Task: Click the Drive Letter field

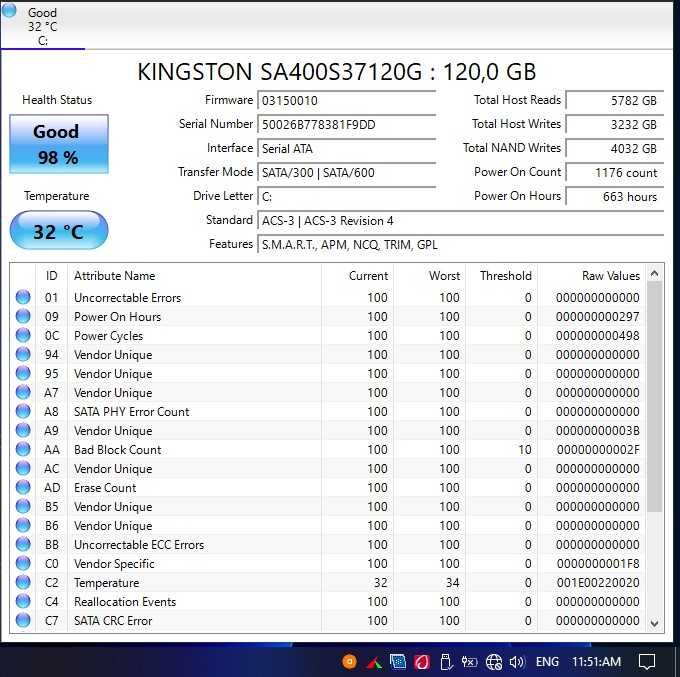Action: point(347,197)
